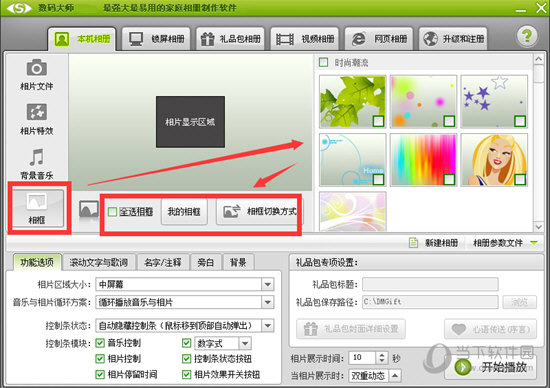Switch to 锁屏相册 tab
Screen dimensions: 550x388
coord(156,39)
